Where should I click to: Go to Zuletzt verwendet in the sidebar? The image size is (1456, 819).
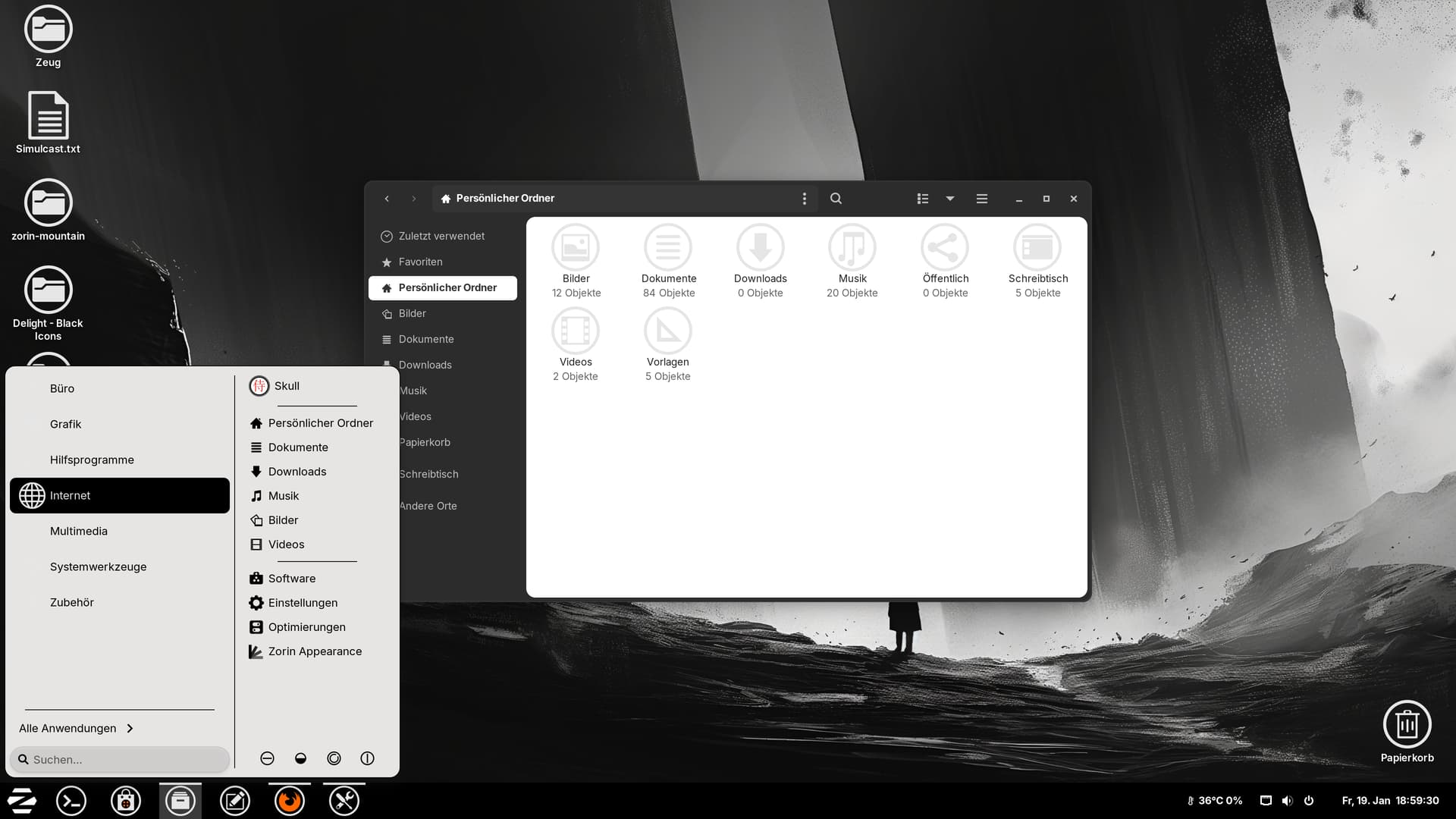441,236
